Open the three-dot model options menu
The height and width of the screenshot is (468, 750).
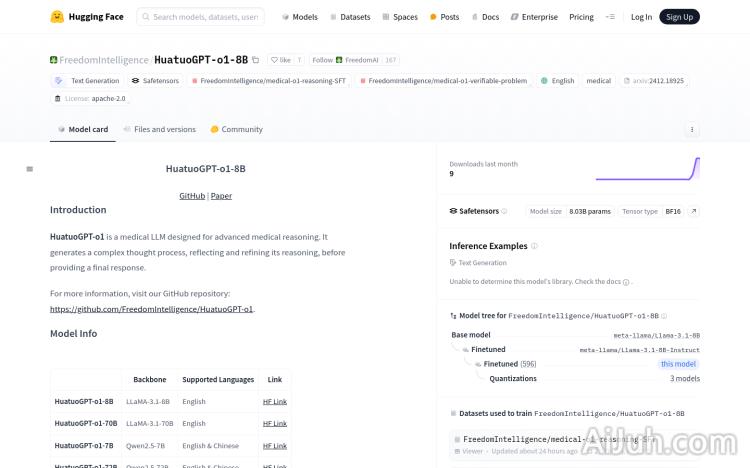[692, 130]
